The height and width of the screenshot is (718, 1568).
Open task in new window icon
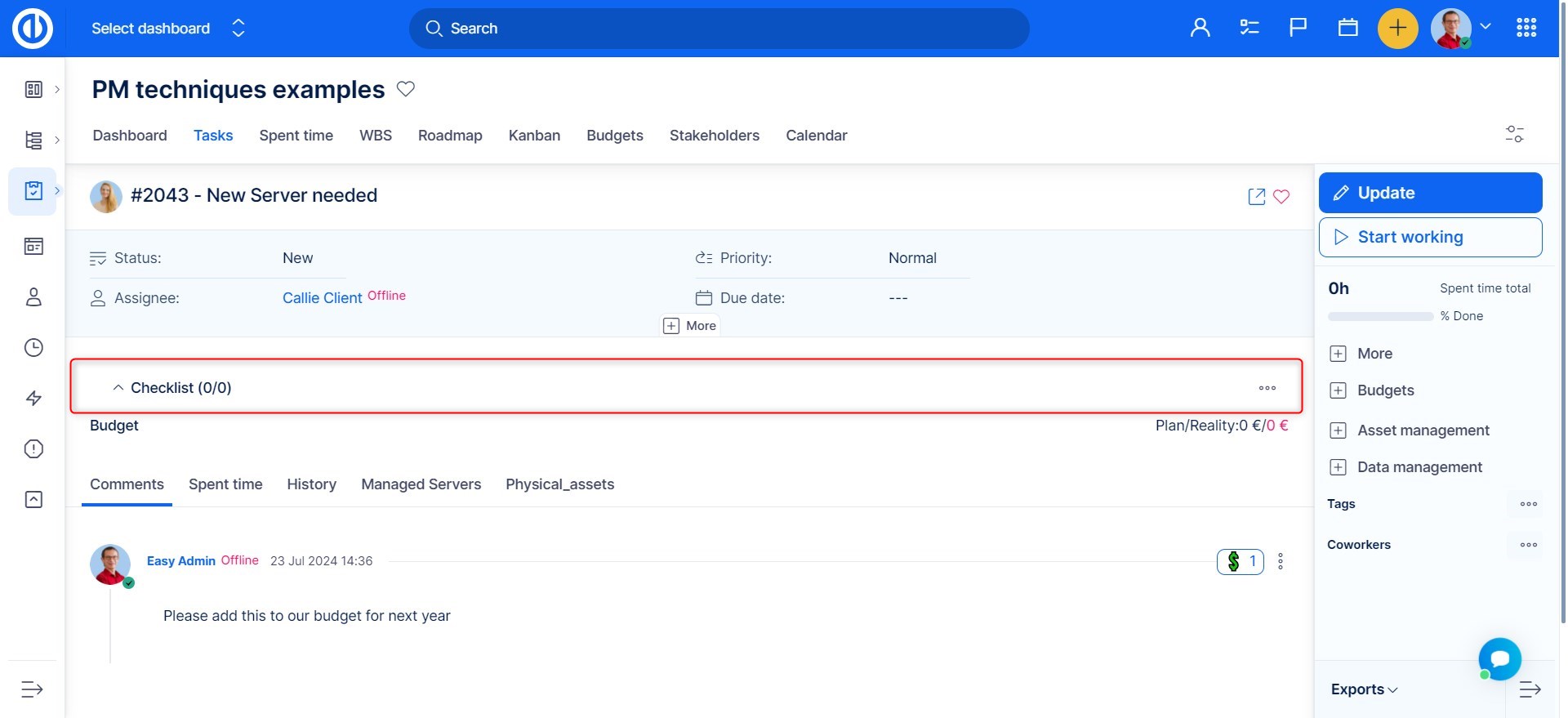pyautogui.click(x=1256, y=197)
